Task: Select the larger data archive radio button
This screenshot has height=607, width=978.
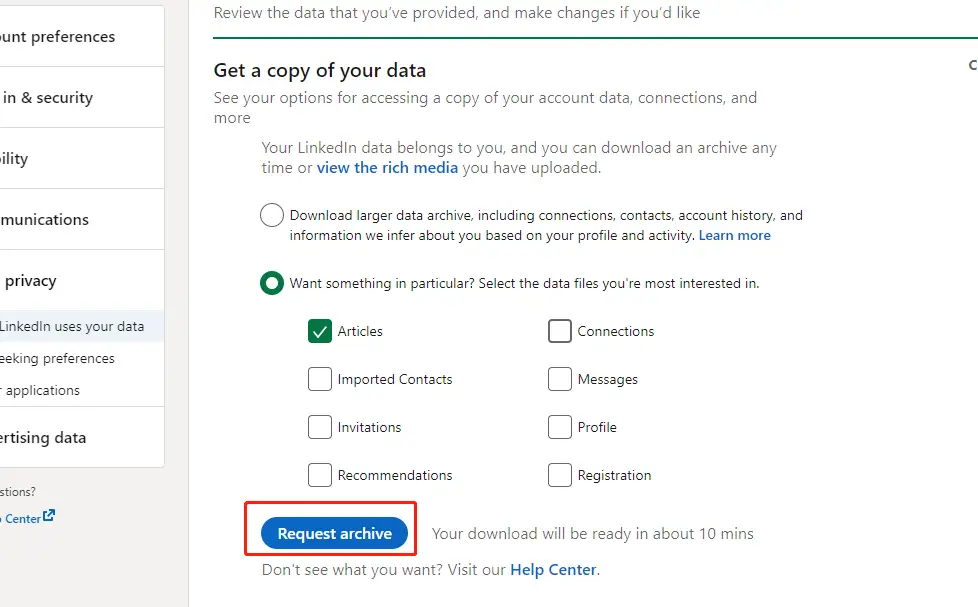Action: point(271,215)
